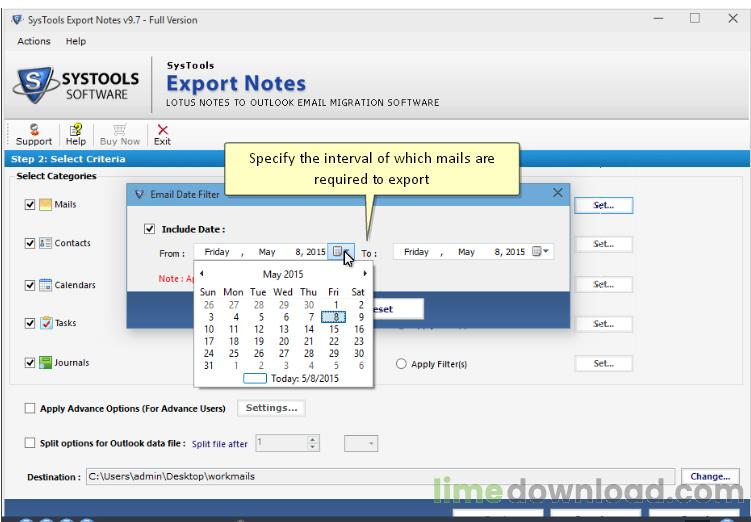Image resolution: width=751 pixels, height=522 pixels.
Task: Select May 23 in the calendar
Action: pos(359,341)
